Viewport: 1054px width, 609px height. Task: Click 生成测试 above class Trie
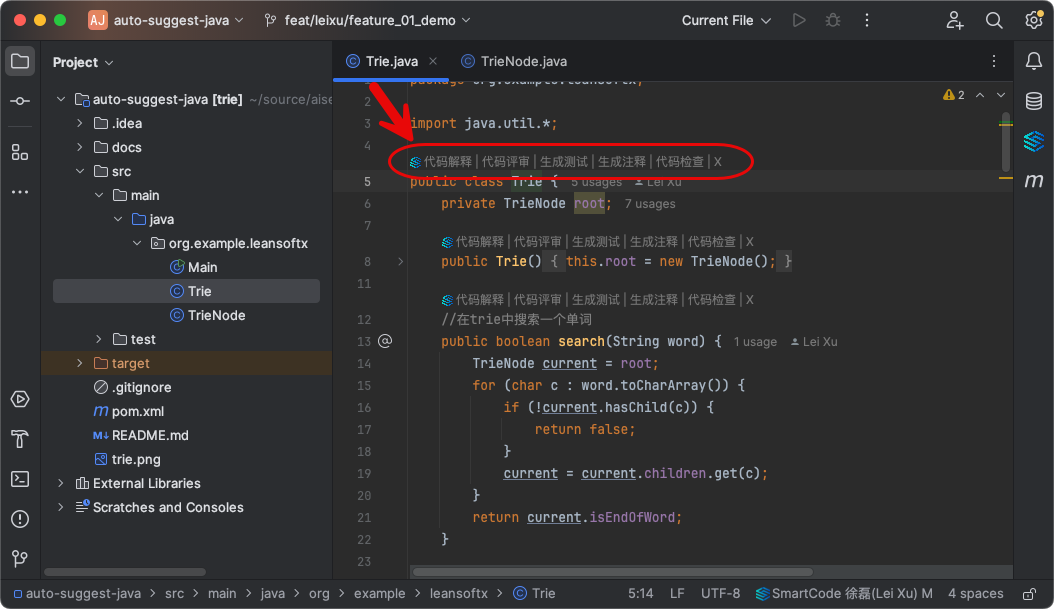563,161
